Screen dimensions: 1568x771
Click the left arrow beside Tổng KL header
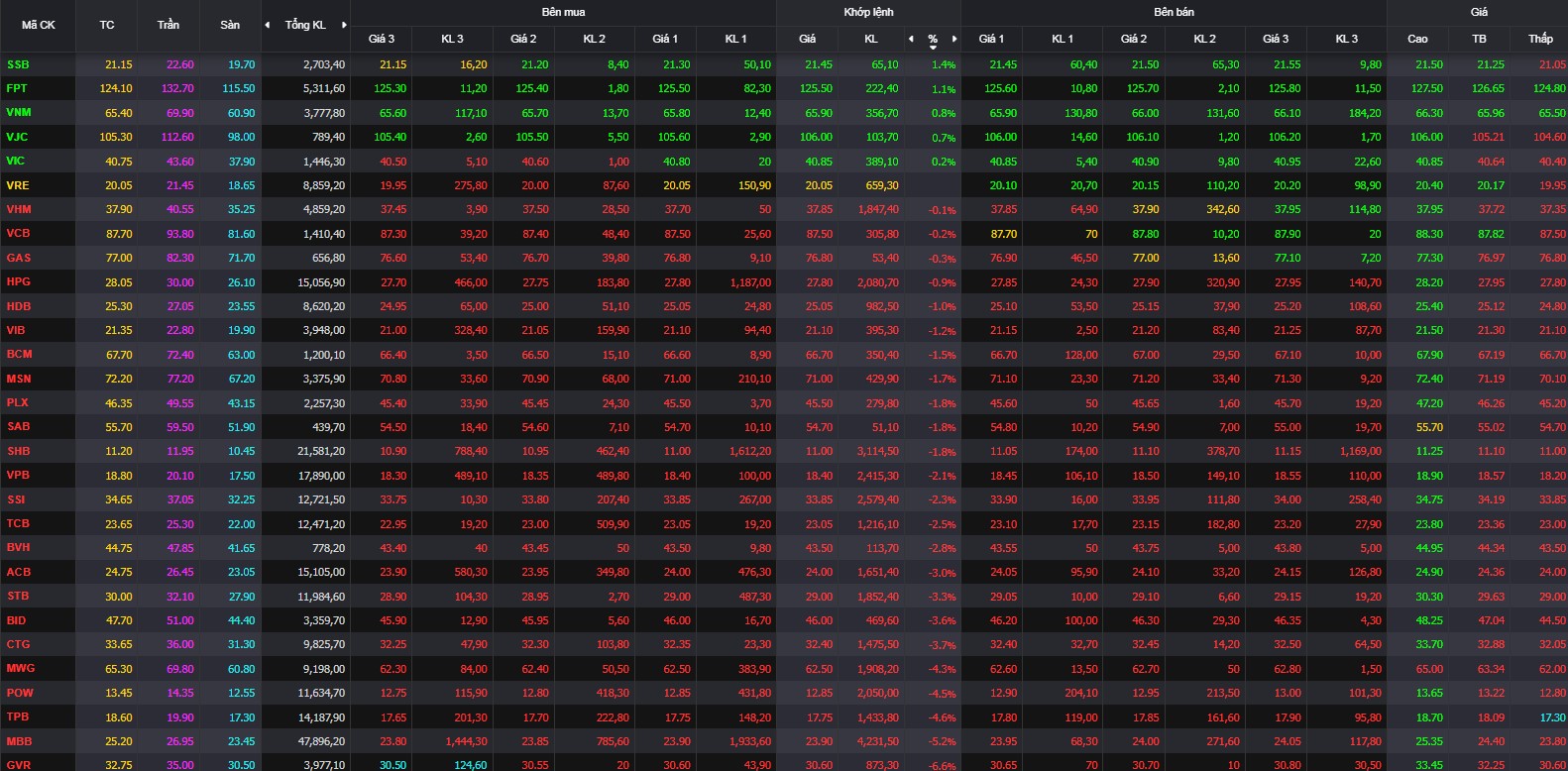coord(267,25)
